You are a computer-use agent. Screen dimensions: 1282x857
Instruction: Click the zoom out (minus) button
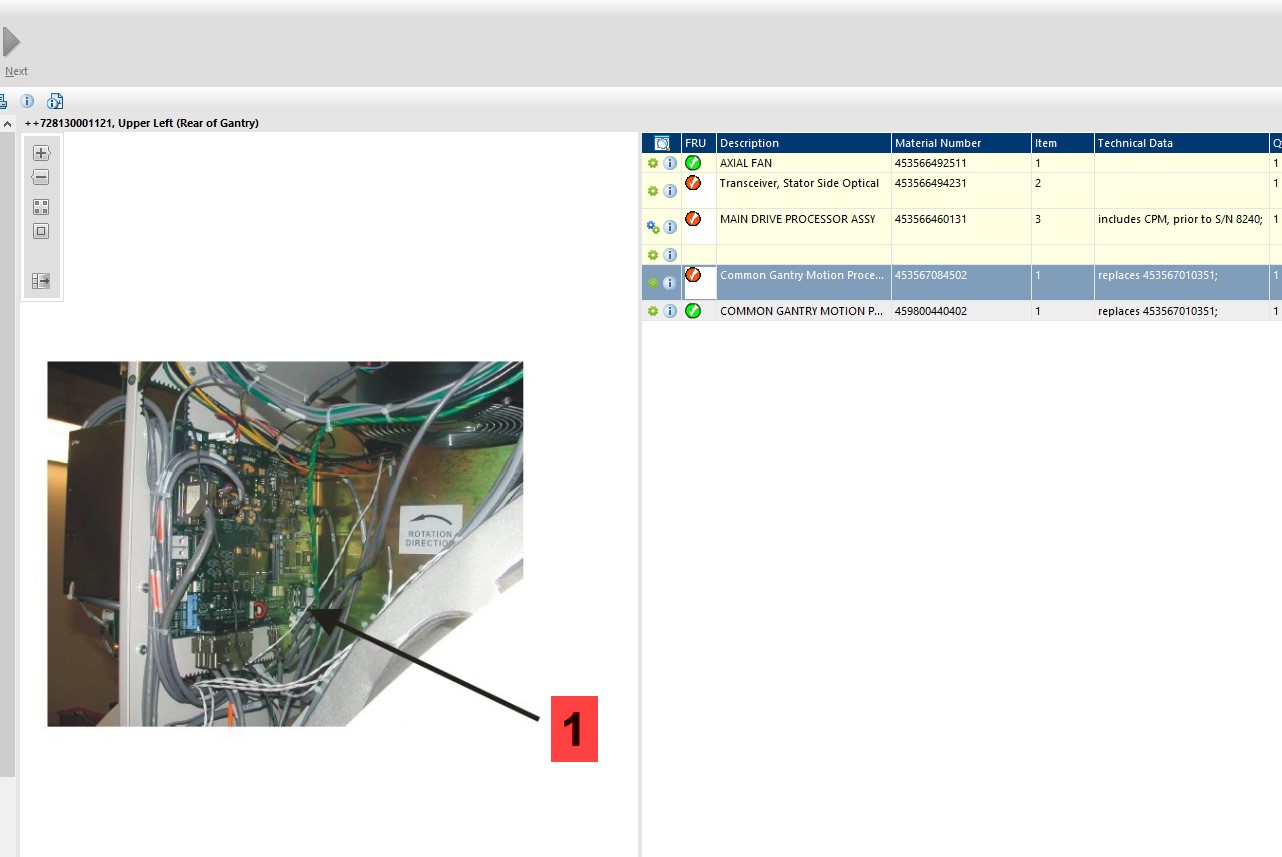click(41, 177)
